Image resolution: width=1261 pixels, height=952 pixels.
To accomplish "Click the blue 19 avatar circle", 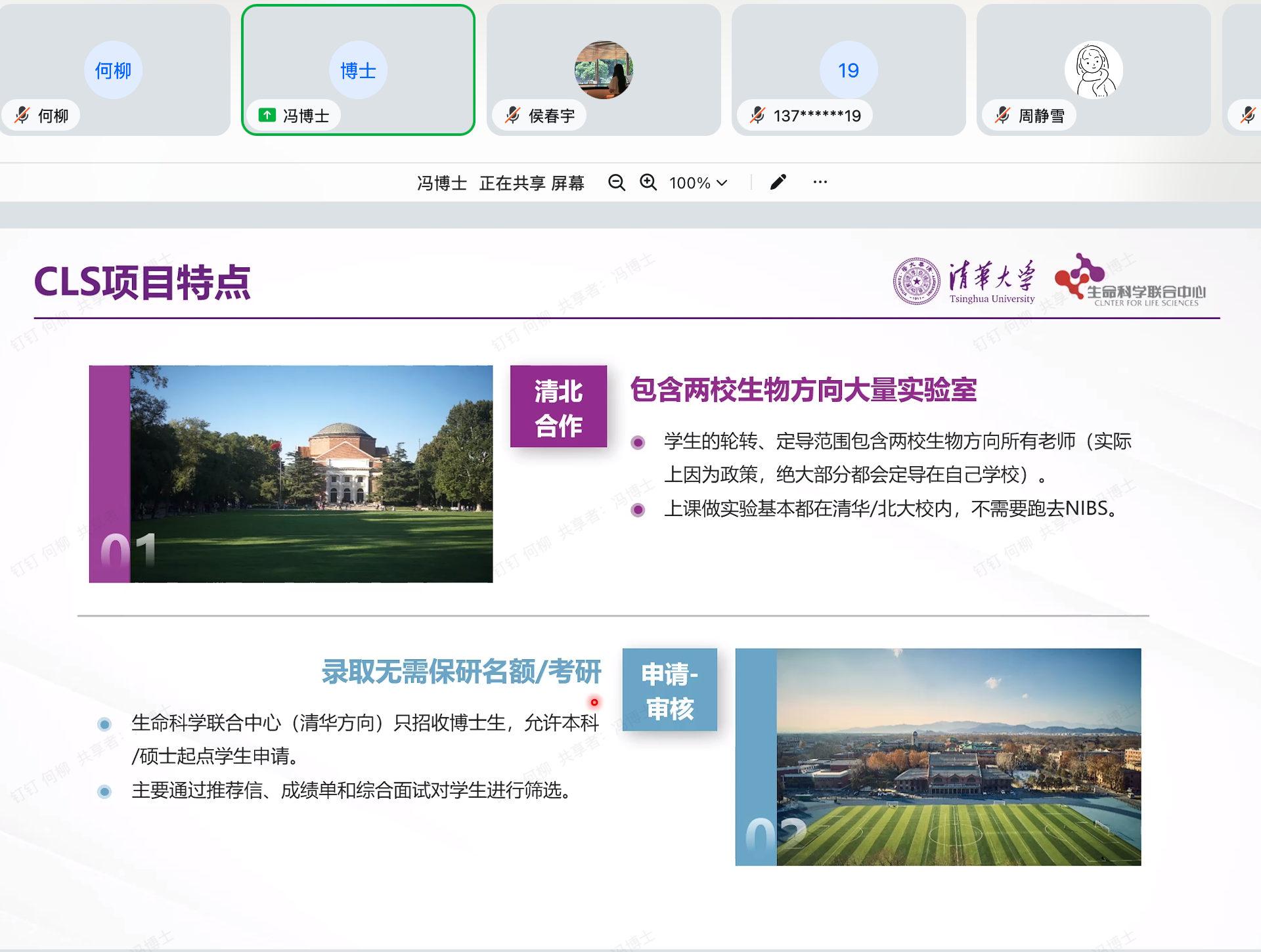I will point(848,70).
